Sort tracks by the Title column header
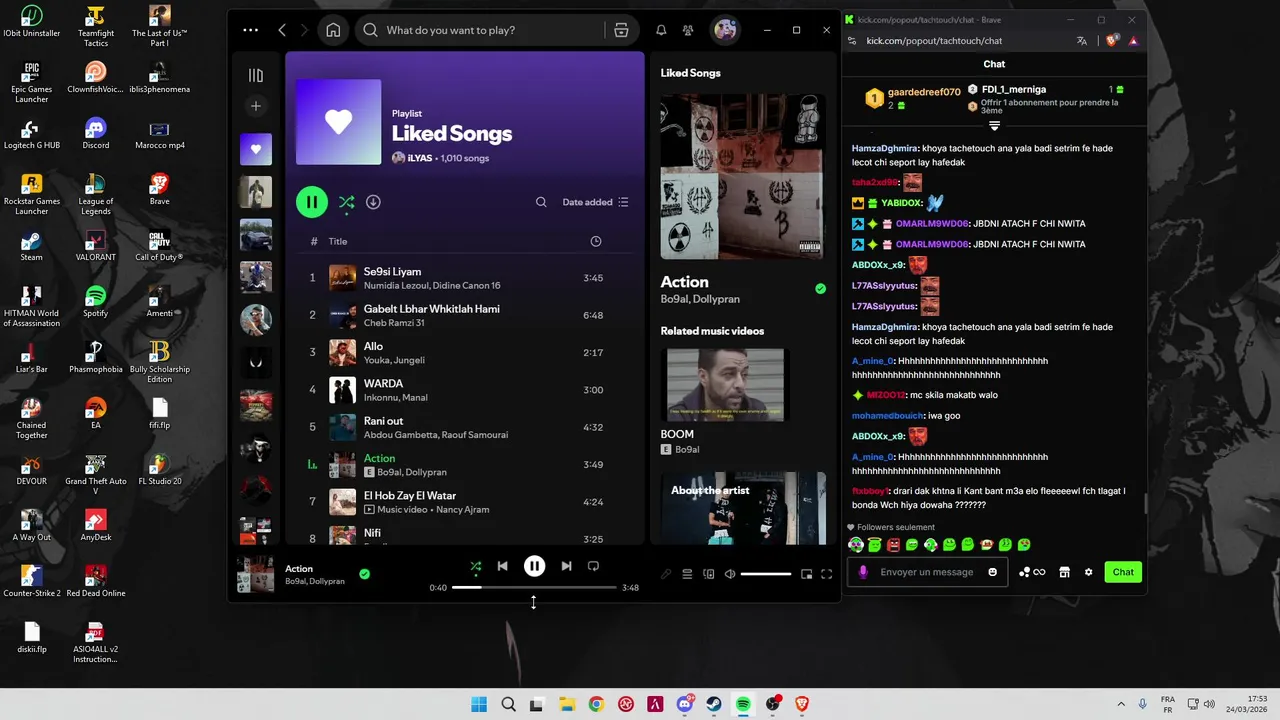Viewport: 1280px width, 720px height. click(x=338, y=241)
